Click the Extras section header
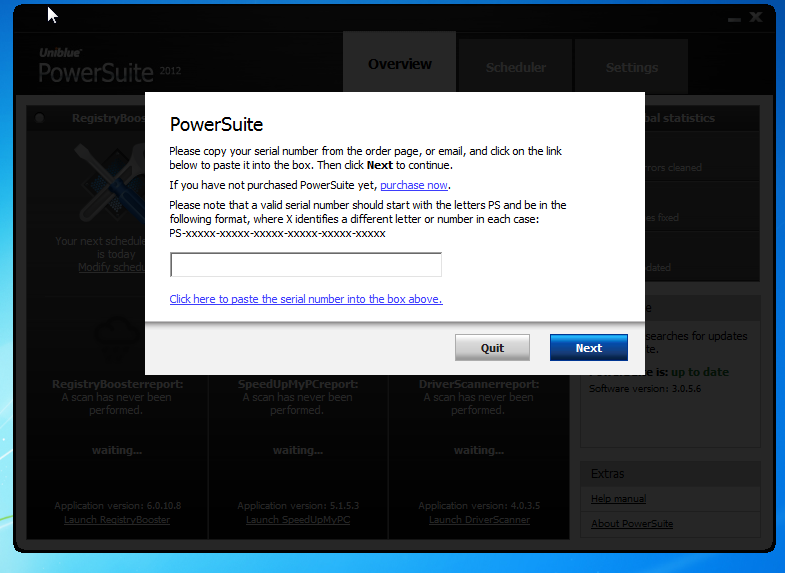Image resolution: width=785 pixels, height=573 pixels. tap(670, 474)
